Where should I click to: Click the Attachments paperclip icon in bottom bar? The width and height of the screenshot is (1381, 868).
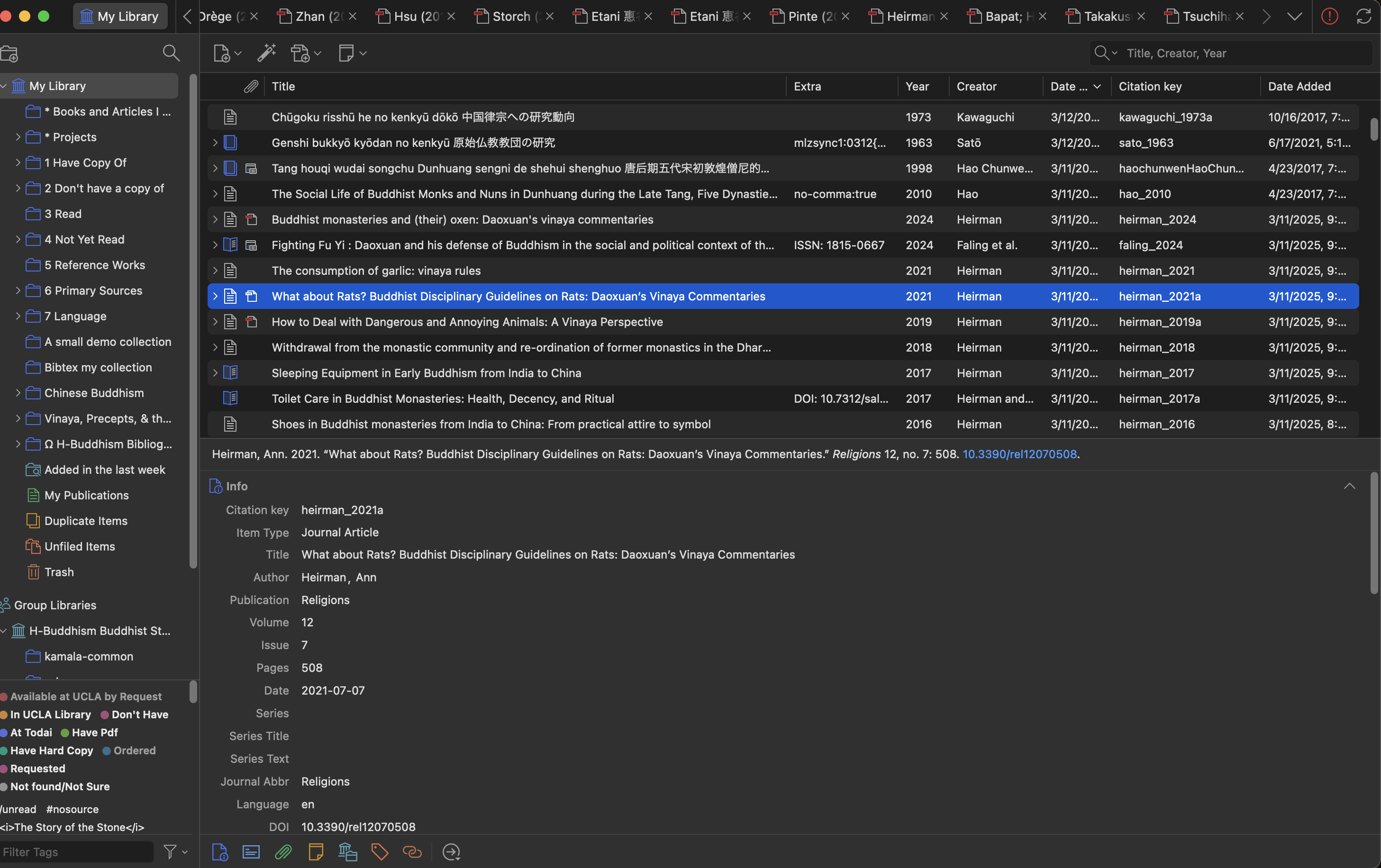click(283, 852)
